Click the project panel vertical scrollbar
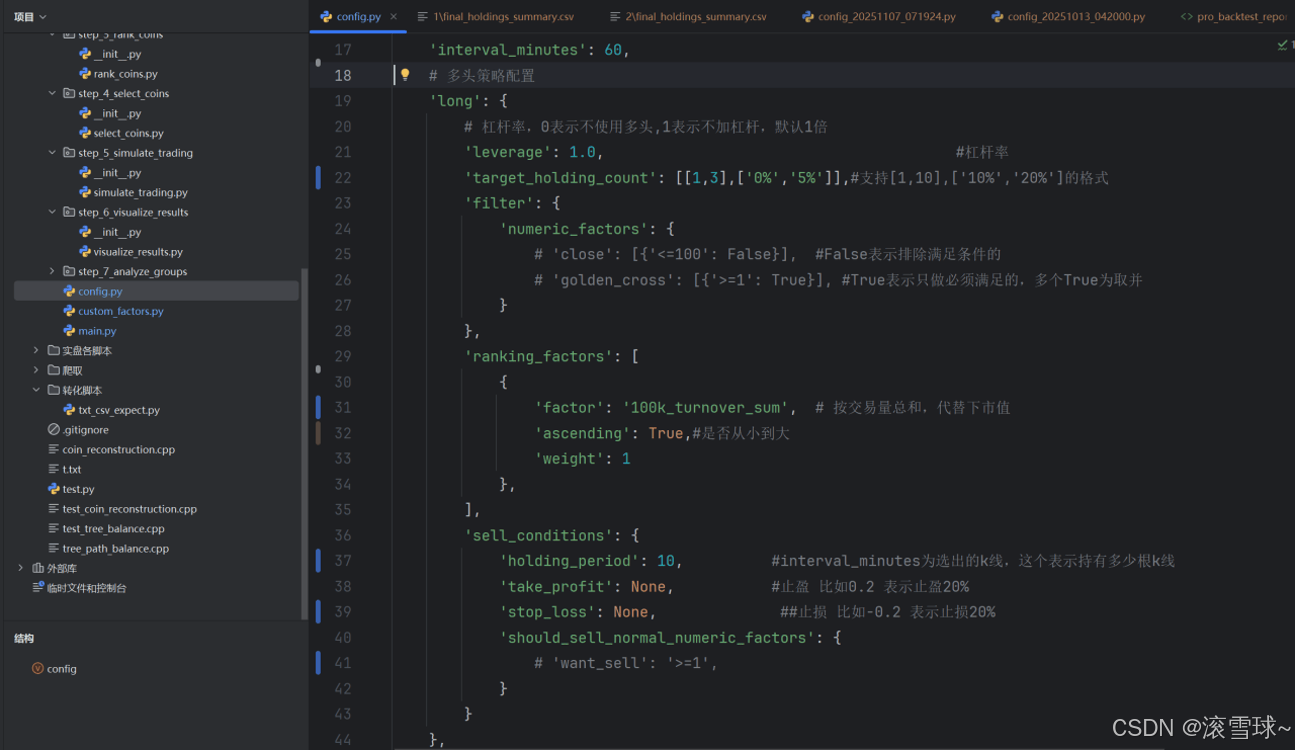1296x750 pixels. point(304,444)
